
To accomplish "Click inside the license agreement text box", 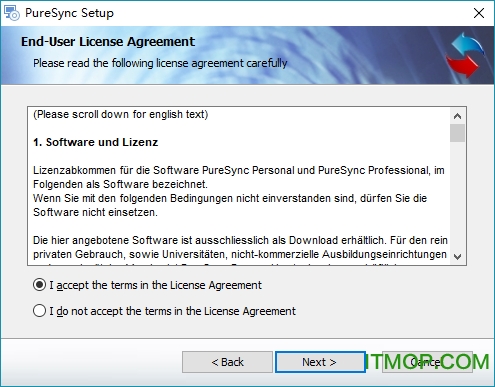I will (x=238, y=186).
